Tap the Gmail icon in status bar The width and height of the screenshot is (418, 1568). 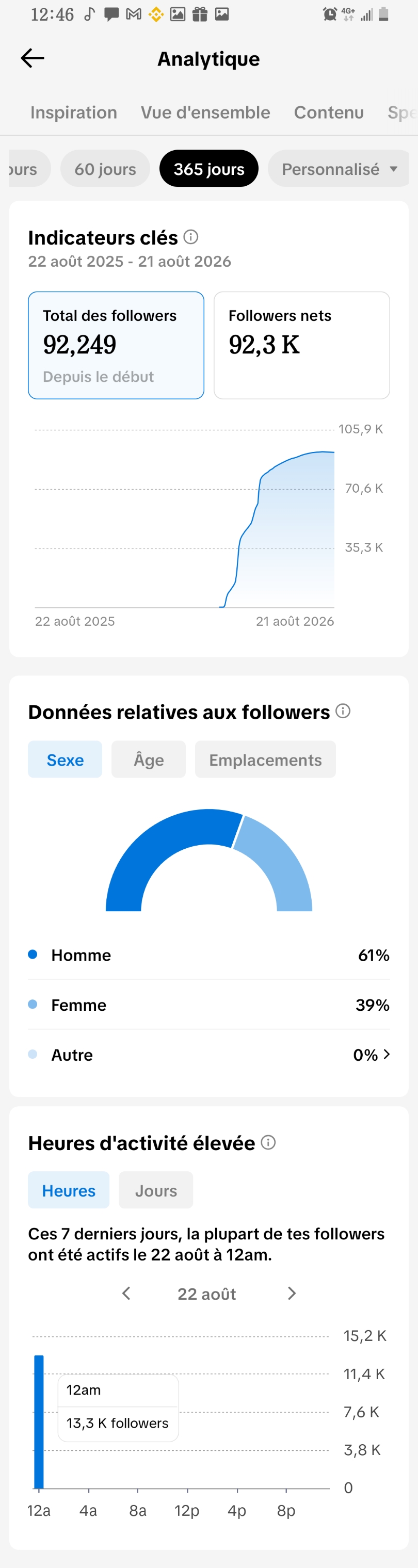tap(133, 14)
